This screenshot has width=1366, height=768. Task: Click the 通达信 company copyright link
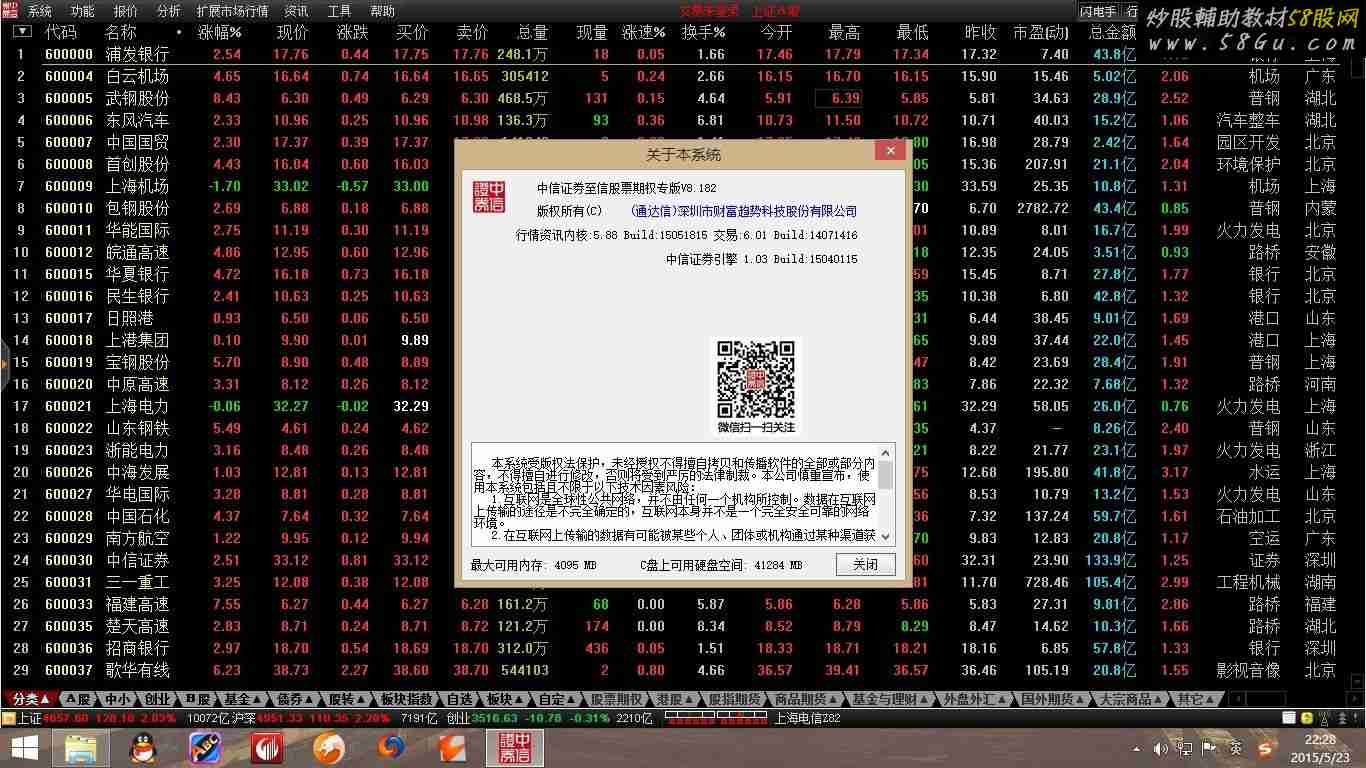tap(744, 211)
